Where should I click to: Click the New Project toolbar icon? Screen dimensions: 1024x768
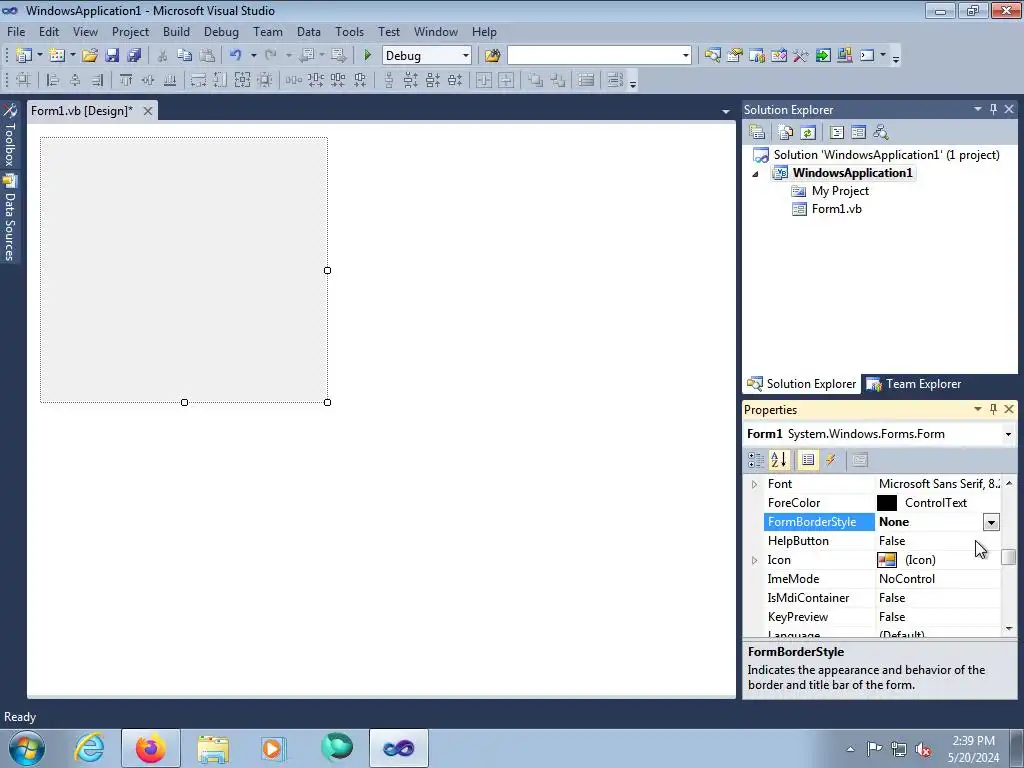click(24, 56)
